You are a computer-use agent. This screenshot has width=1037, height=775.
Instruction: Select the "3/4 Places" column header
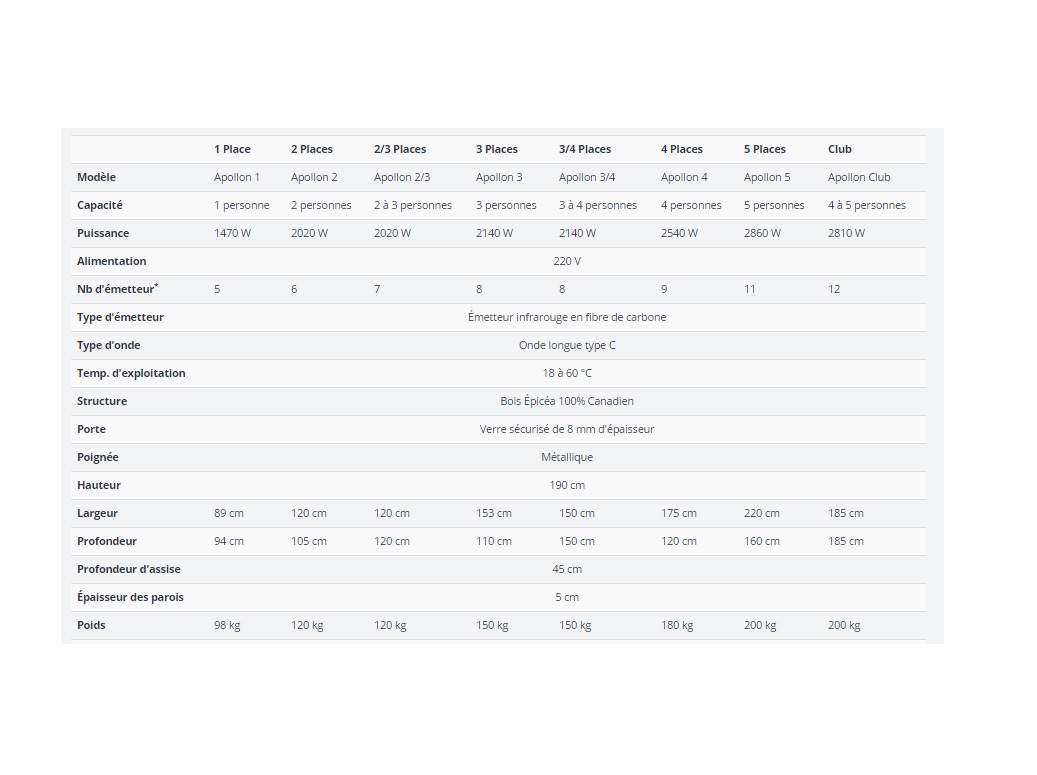click(x=584, y=149)
